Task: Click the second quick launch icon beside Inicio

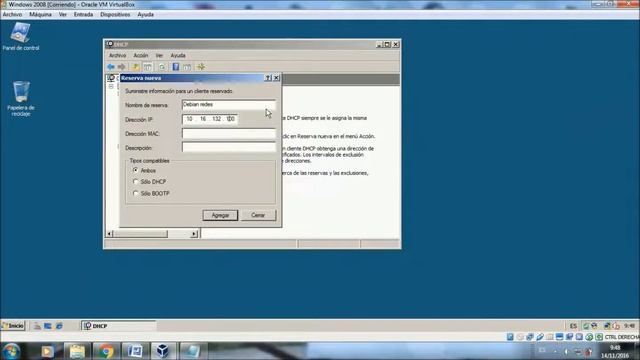Action: pyautogui.click(x=48, y=326)
